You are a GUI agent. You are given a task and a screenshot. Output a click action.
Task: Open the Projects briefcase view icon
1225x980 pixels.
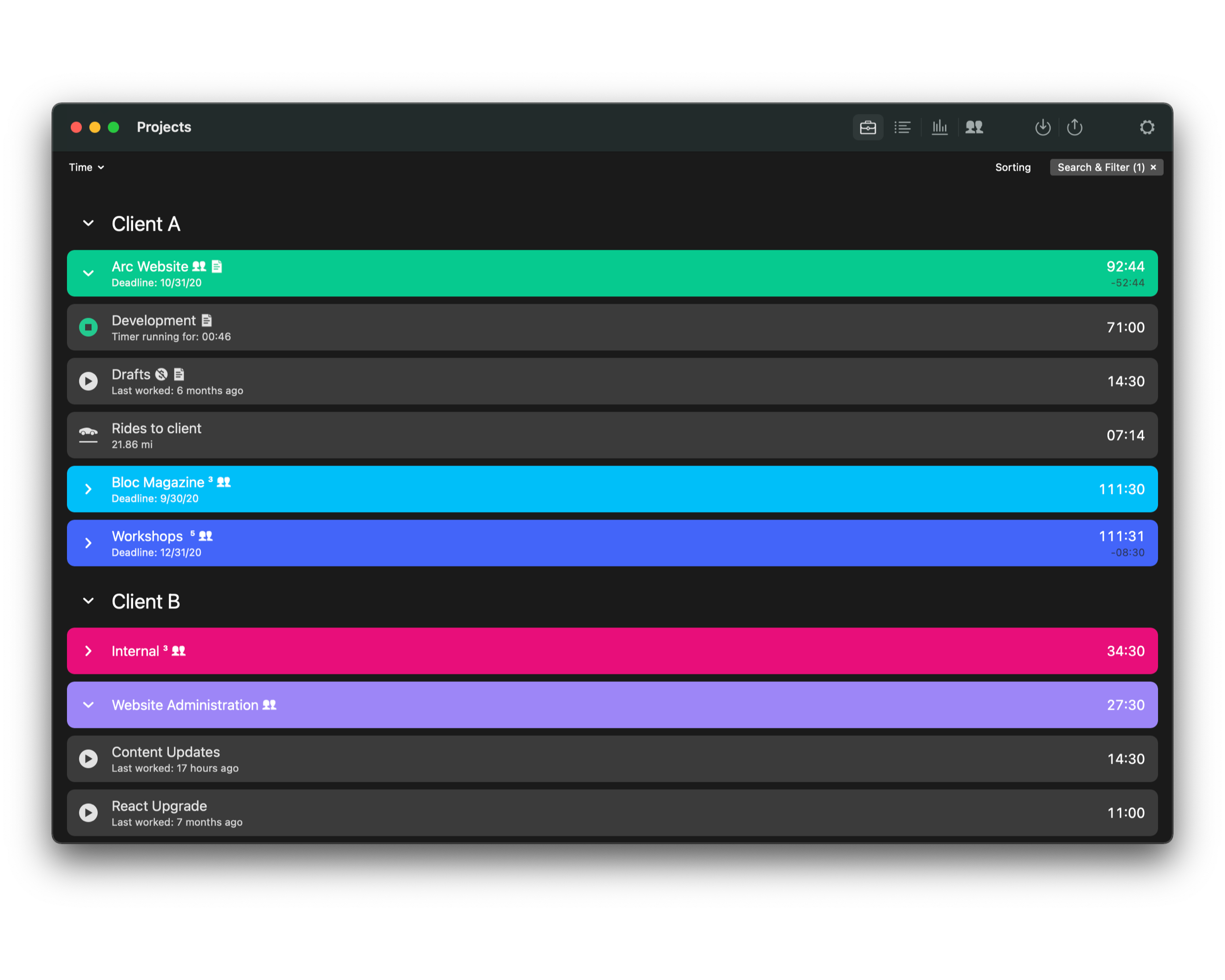868,127
